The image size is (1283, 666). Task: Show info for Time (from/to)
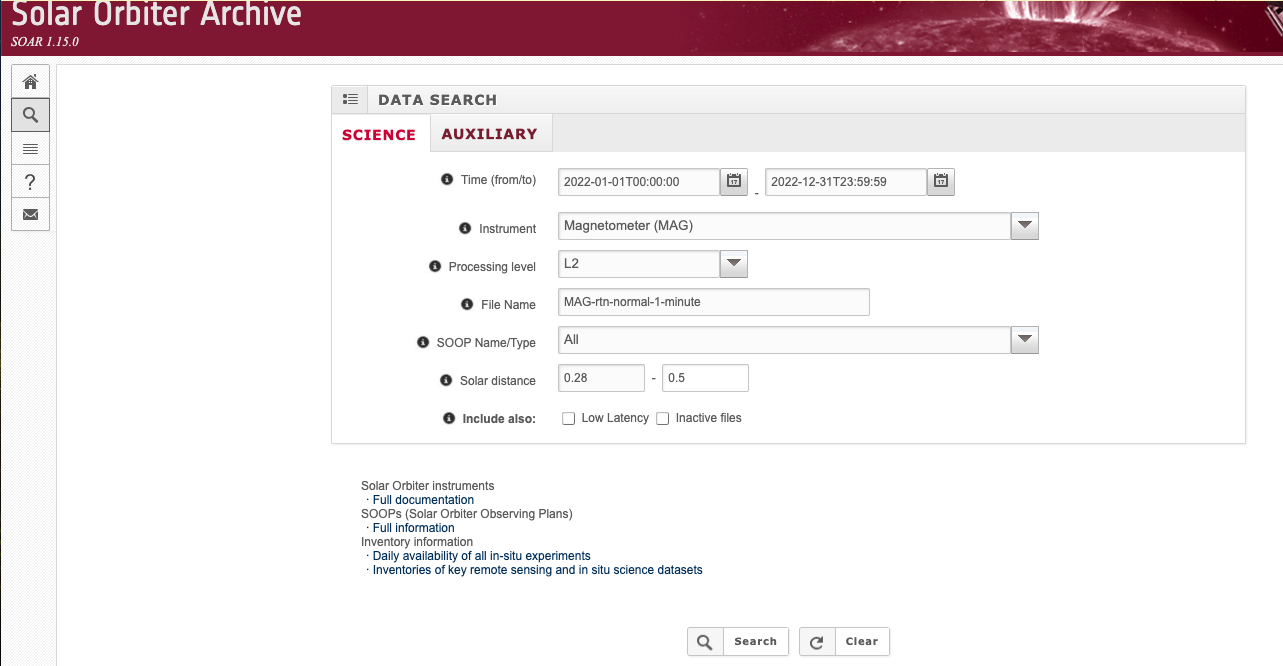click(447, 180)
